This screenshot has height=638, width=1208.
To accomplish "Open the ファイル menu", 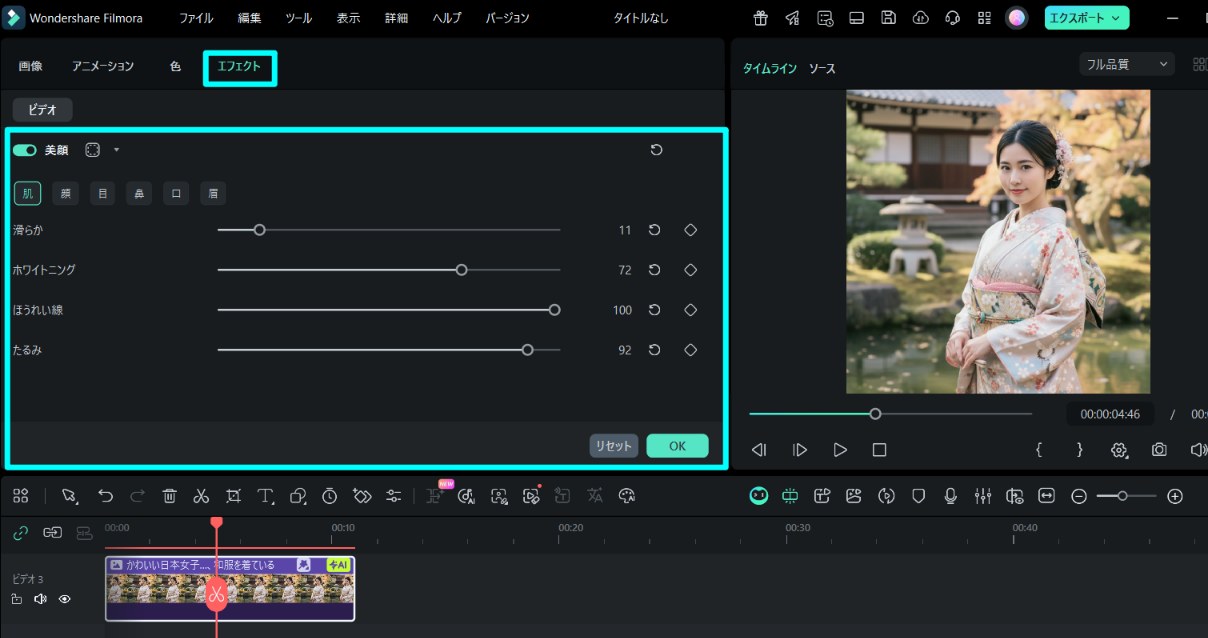I will (x=195, y=17).
